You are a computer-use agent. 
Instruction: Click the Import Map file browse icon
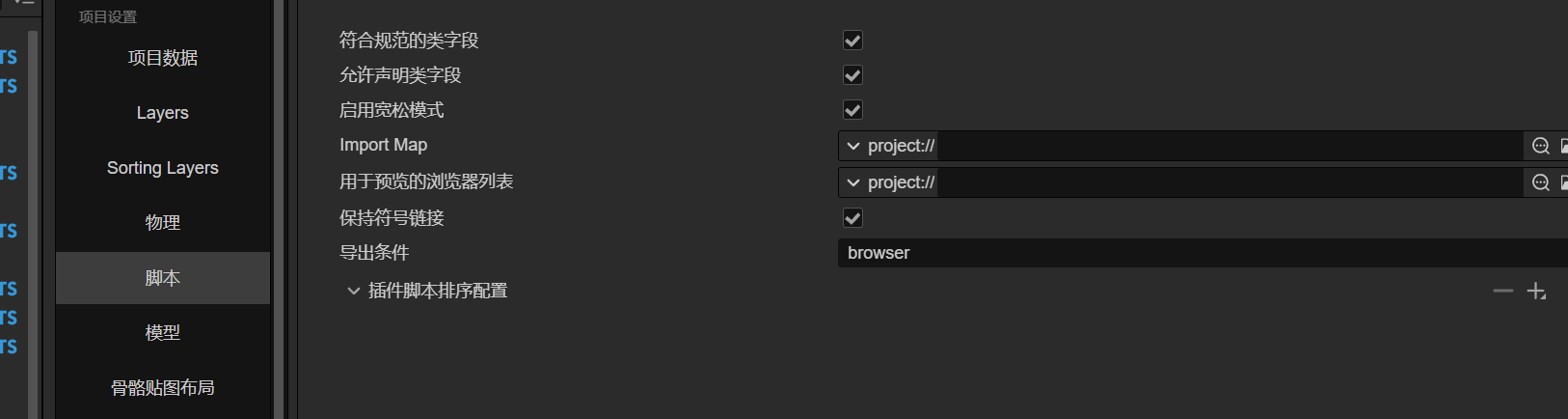click(x=1563, y=146)
